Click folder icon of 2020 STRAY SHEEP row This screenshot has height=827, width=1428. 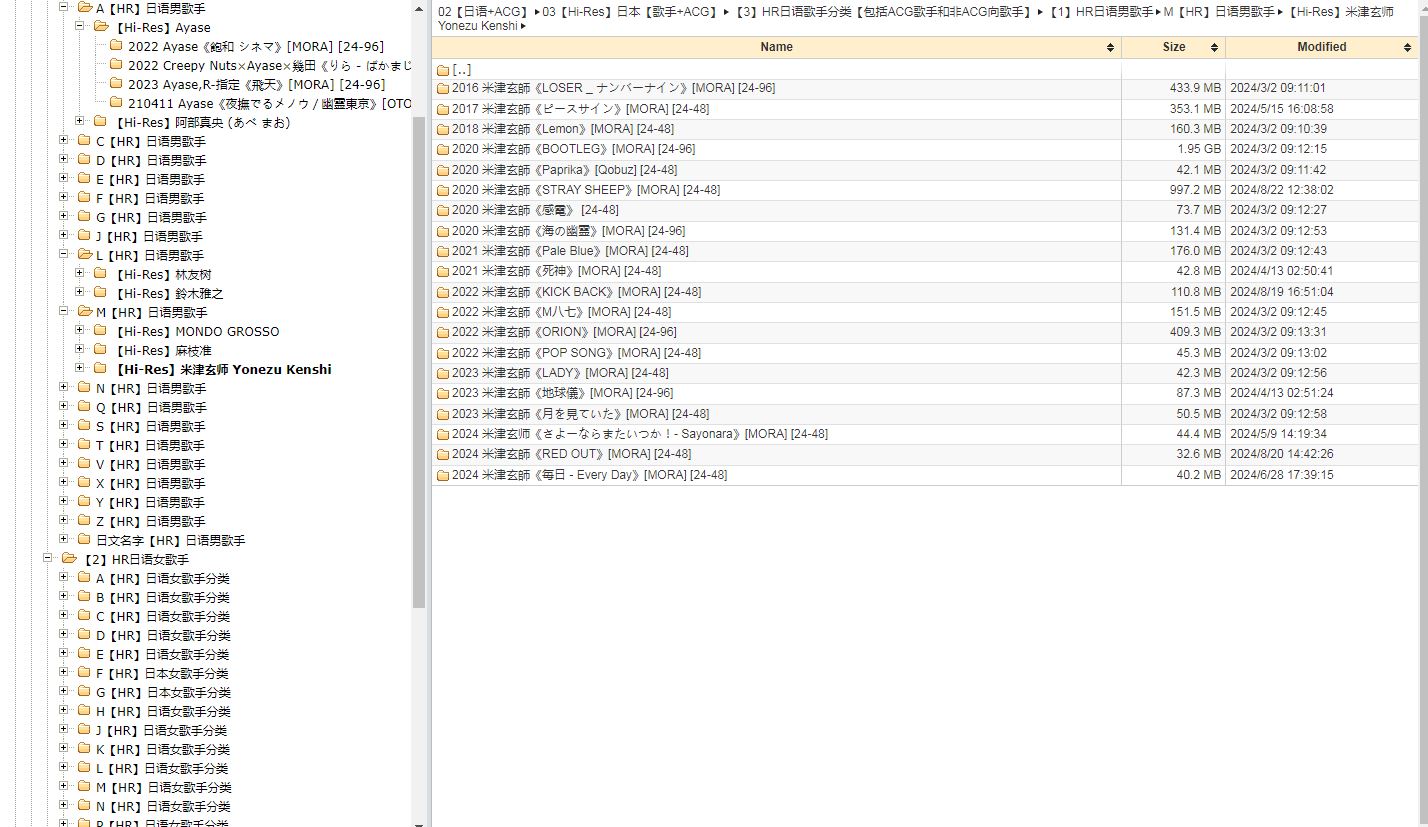(x=443, y=190)
